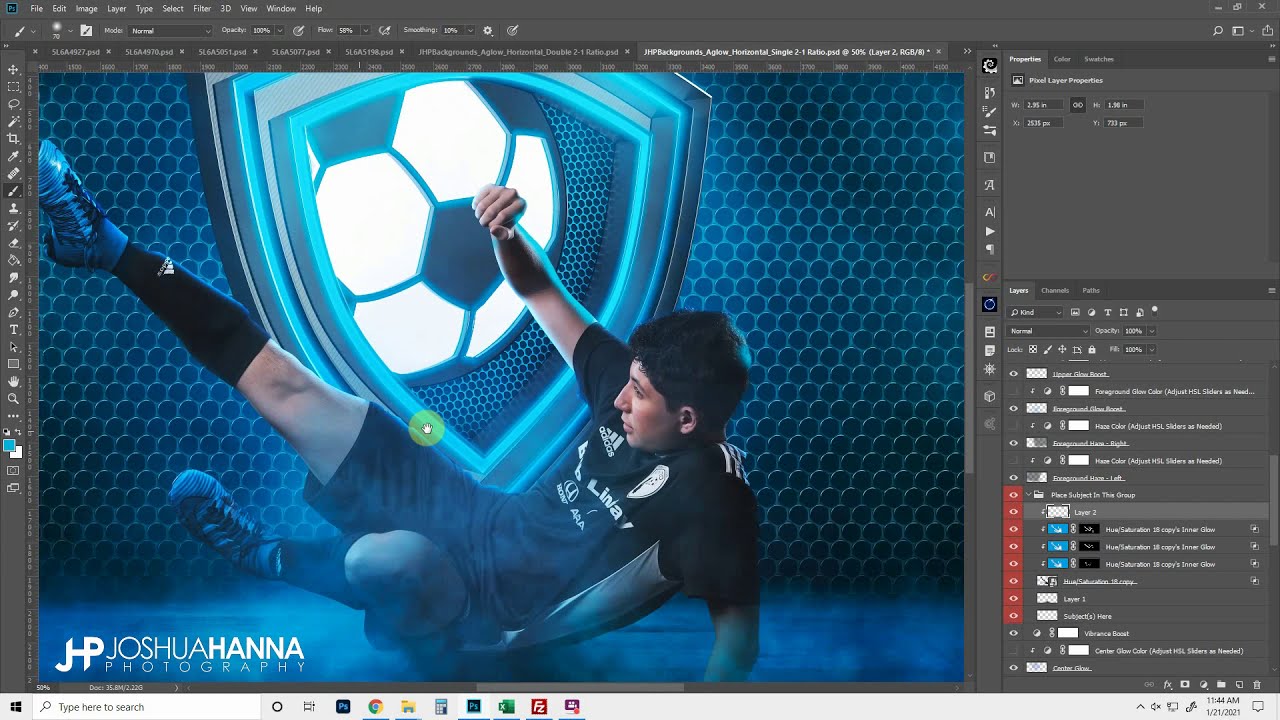Open layer blend mode Normal dropdown
The width and height of the screenshot is (1280, 720).
click(x=1049, y=331)
